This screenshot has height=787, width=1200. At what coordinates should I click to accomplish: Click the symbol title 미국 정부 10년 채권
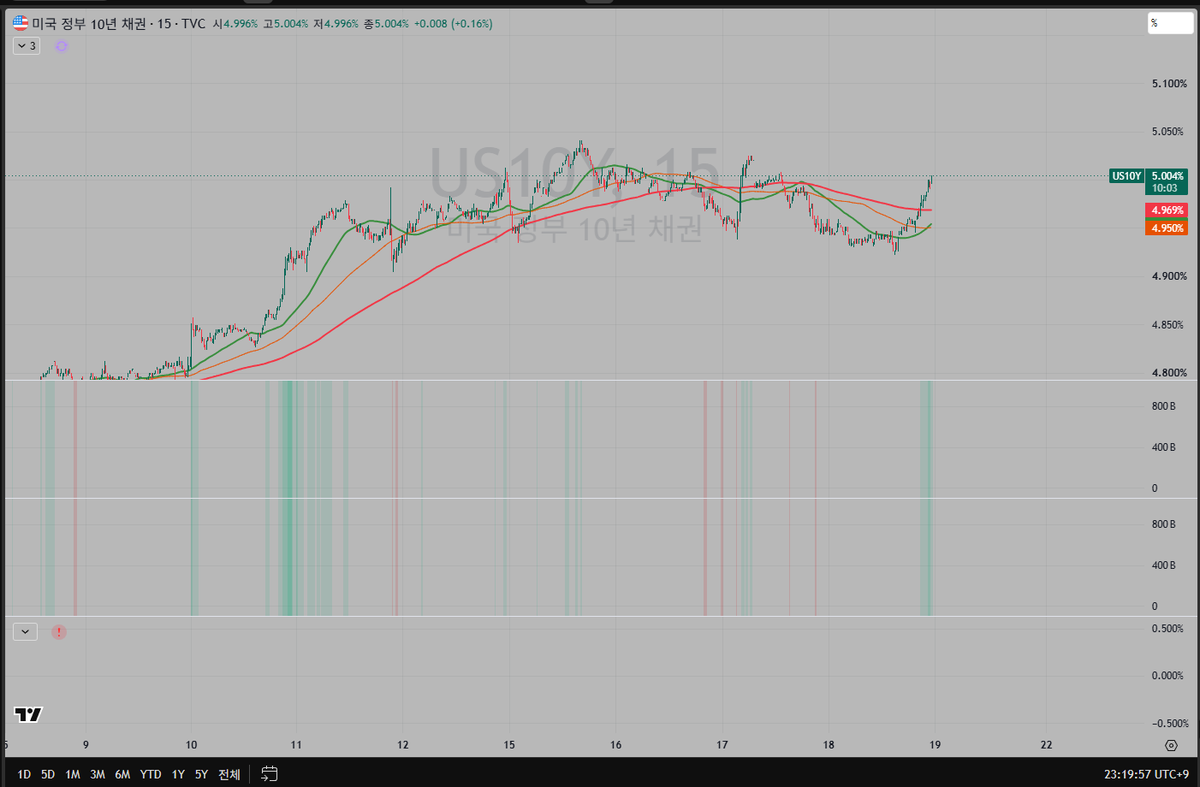coord(89,23)
